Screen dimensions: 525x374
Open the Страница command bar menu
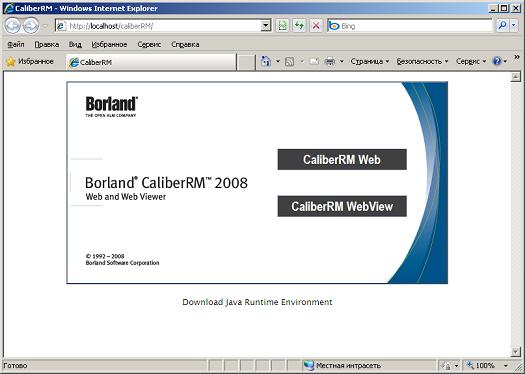coord(370,62)
